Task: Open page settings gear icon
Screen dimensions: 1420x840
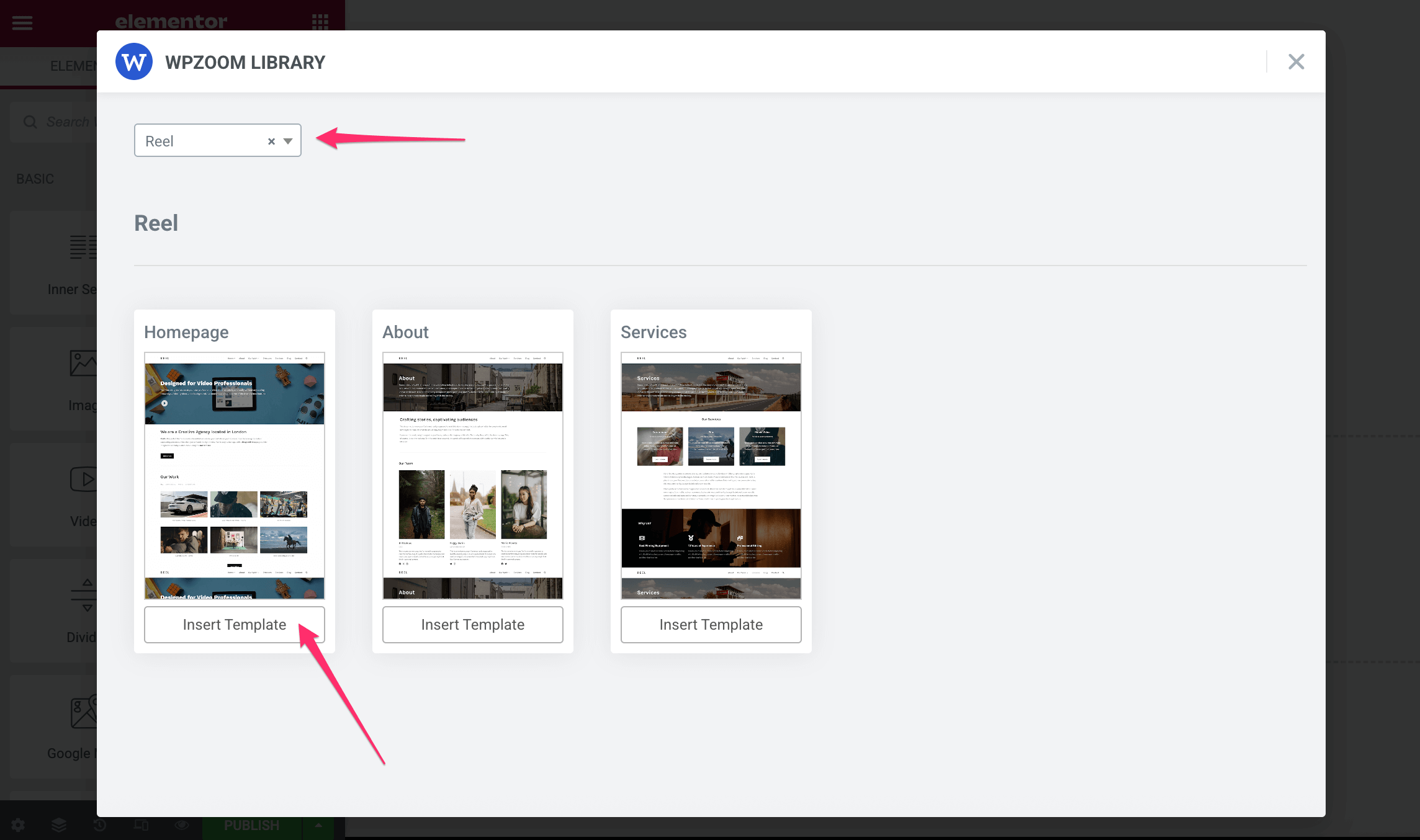Action: pyautogui.click(x=18, y=825)
